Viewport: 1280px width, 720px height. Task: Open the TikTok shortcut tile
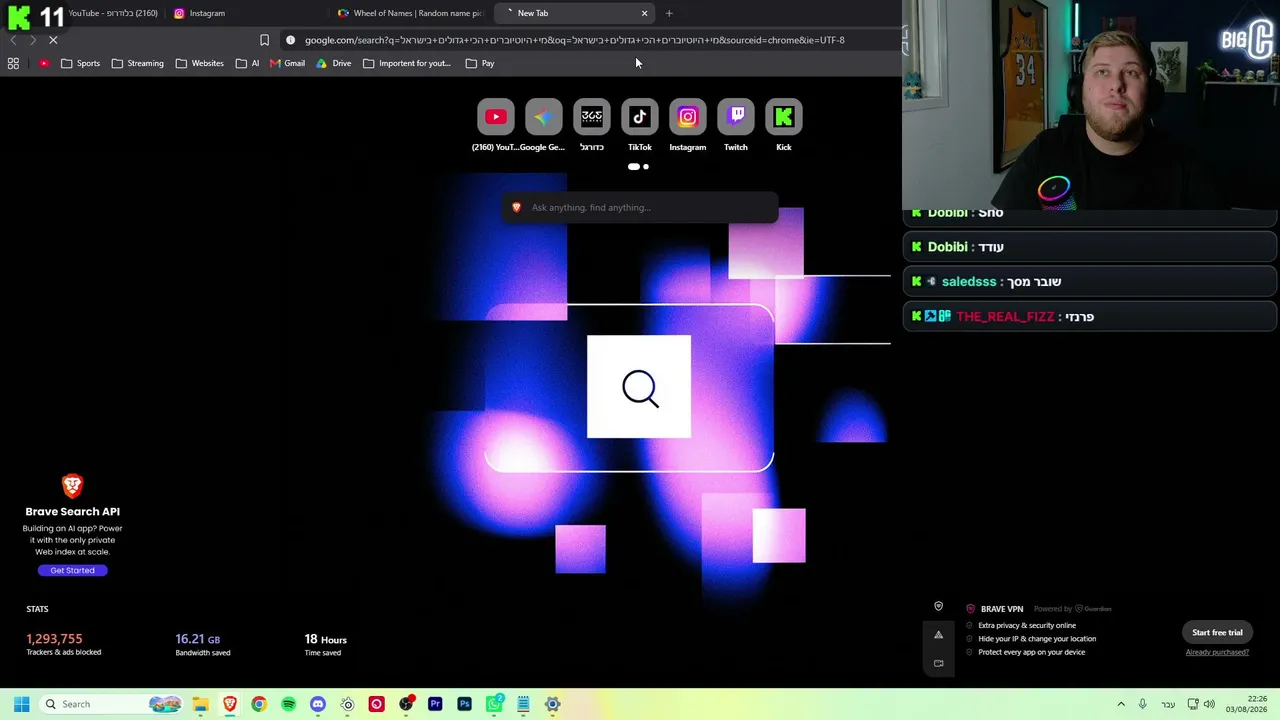click(x=640, y=117)
